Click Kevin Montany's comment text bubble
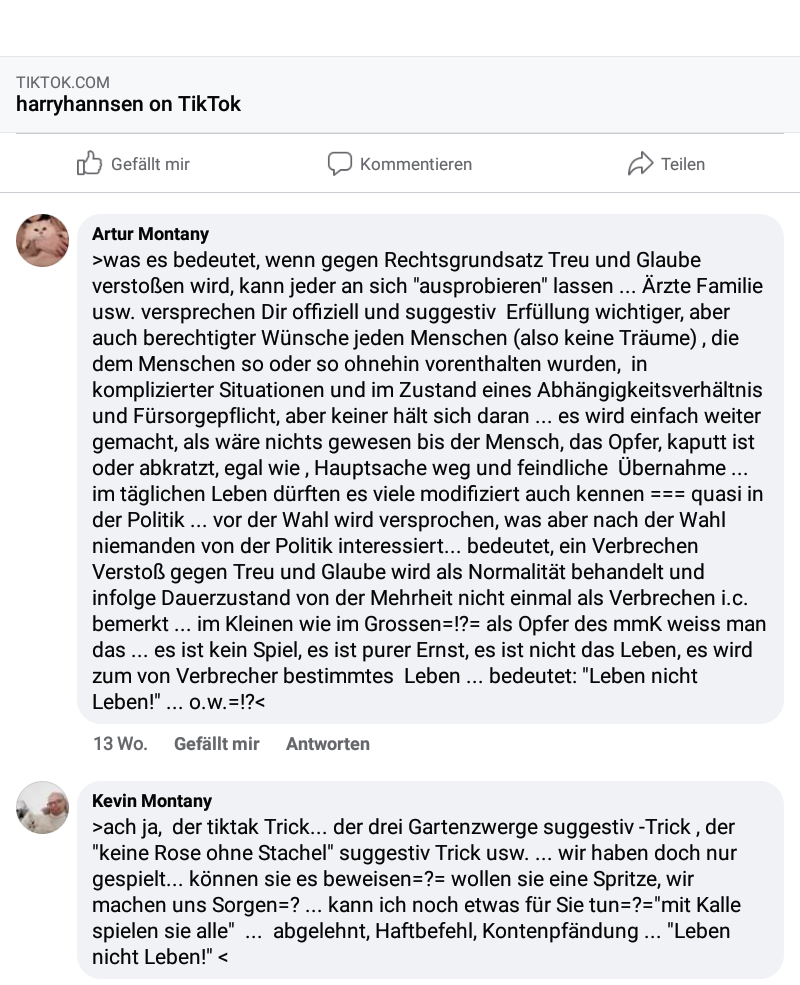This screenshot has height=985, width=800. (x=430, y=879)
